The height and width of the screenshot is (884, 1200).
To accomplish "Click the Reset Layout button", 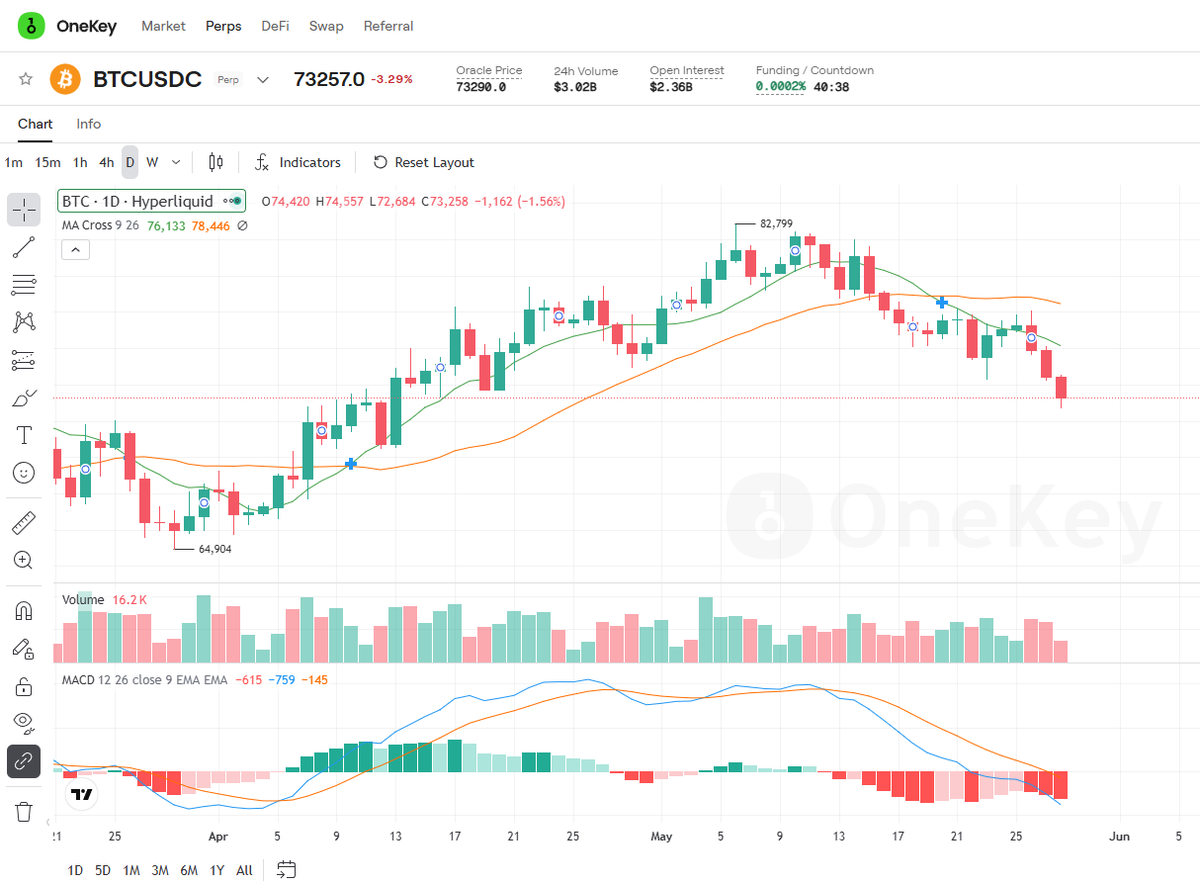I will pyautogui.click(x=424, y=162).
